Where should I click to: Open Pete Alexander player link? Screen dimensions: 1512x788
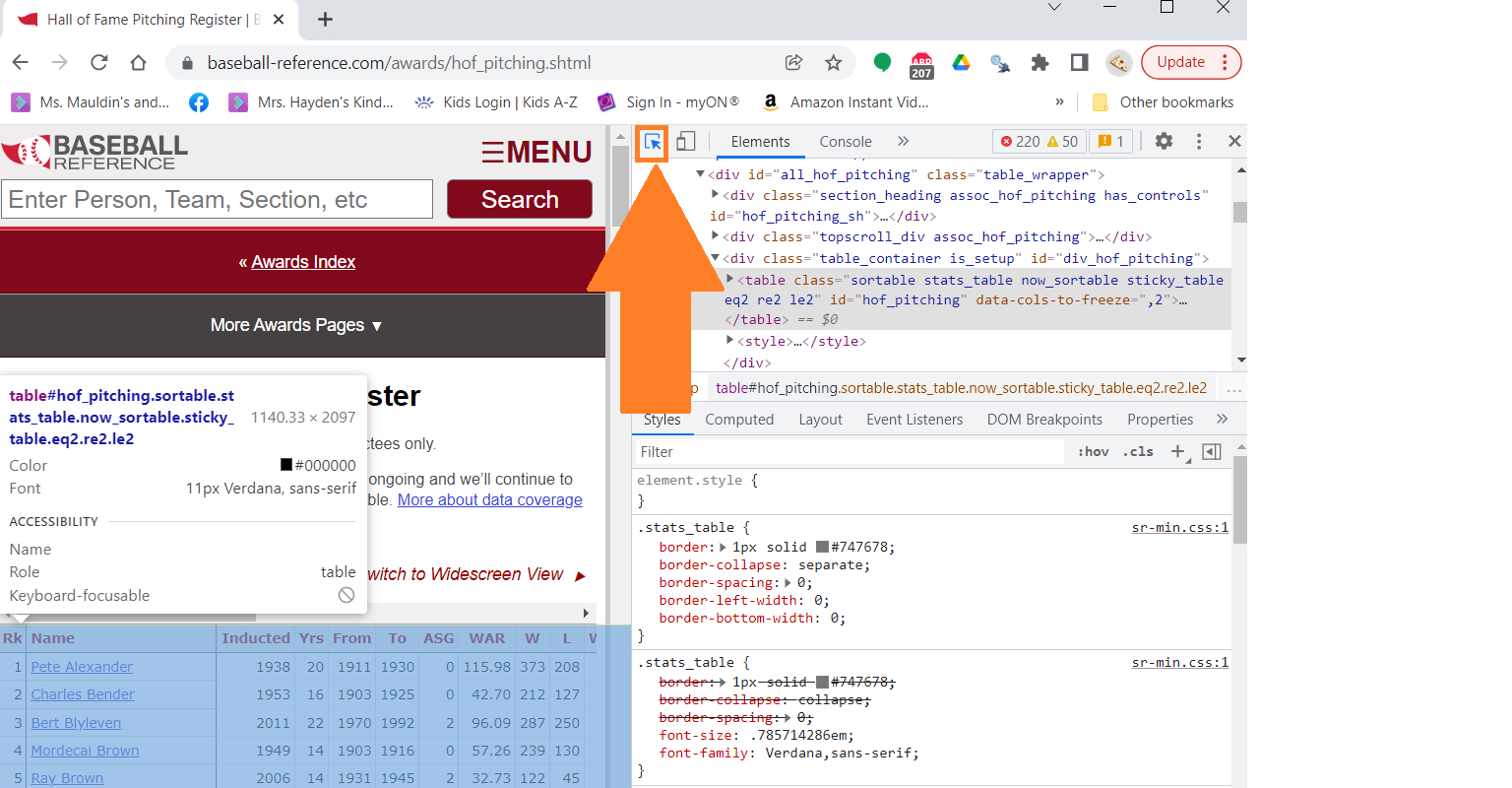[x=82, y=667]
